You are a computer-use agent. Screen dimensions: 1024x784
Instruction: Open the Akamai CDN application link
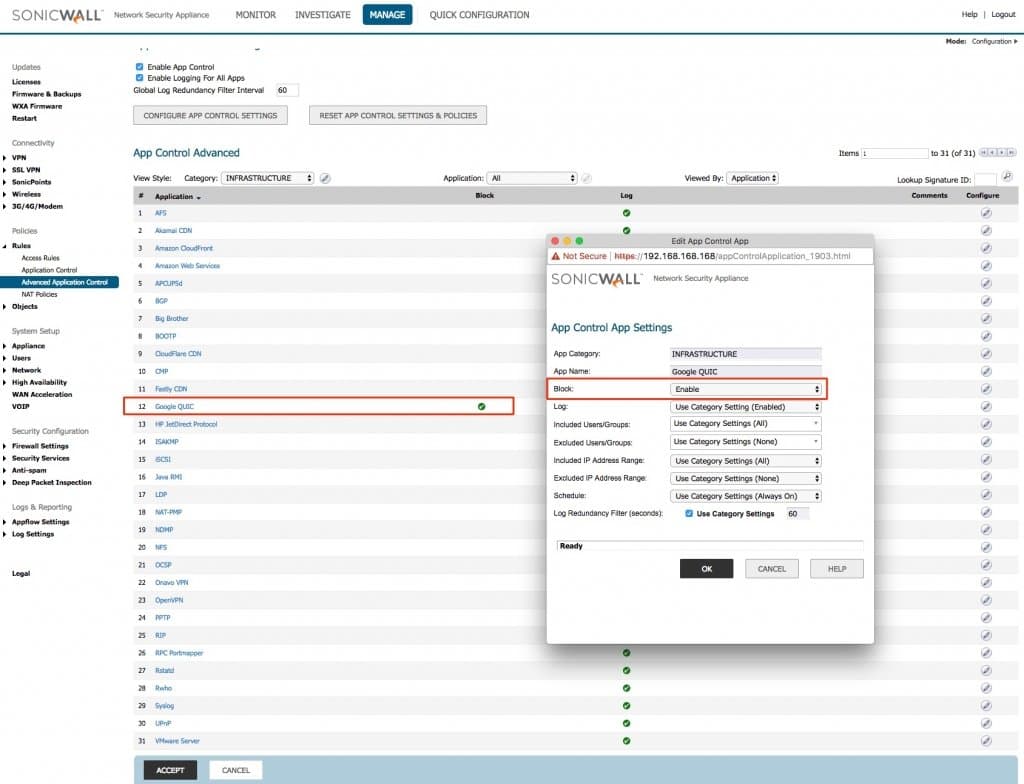(x=173, y=231)
